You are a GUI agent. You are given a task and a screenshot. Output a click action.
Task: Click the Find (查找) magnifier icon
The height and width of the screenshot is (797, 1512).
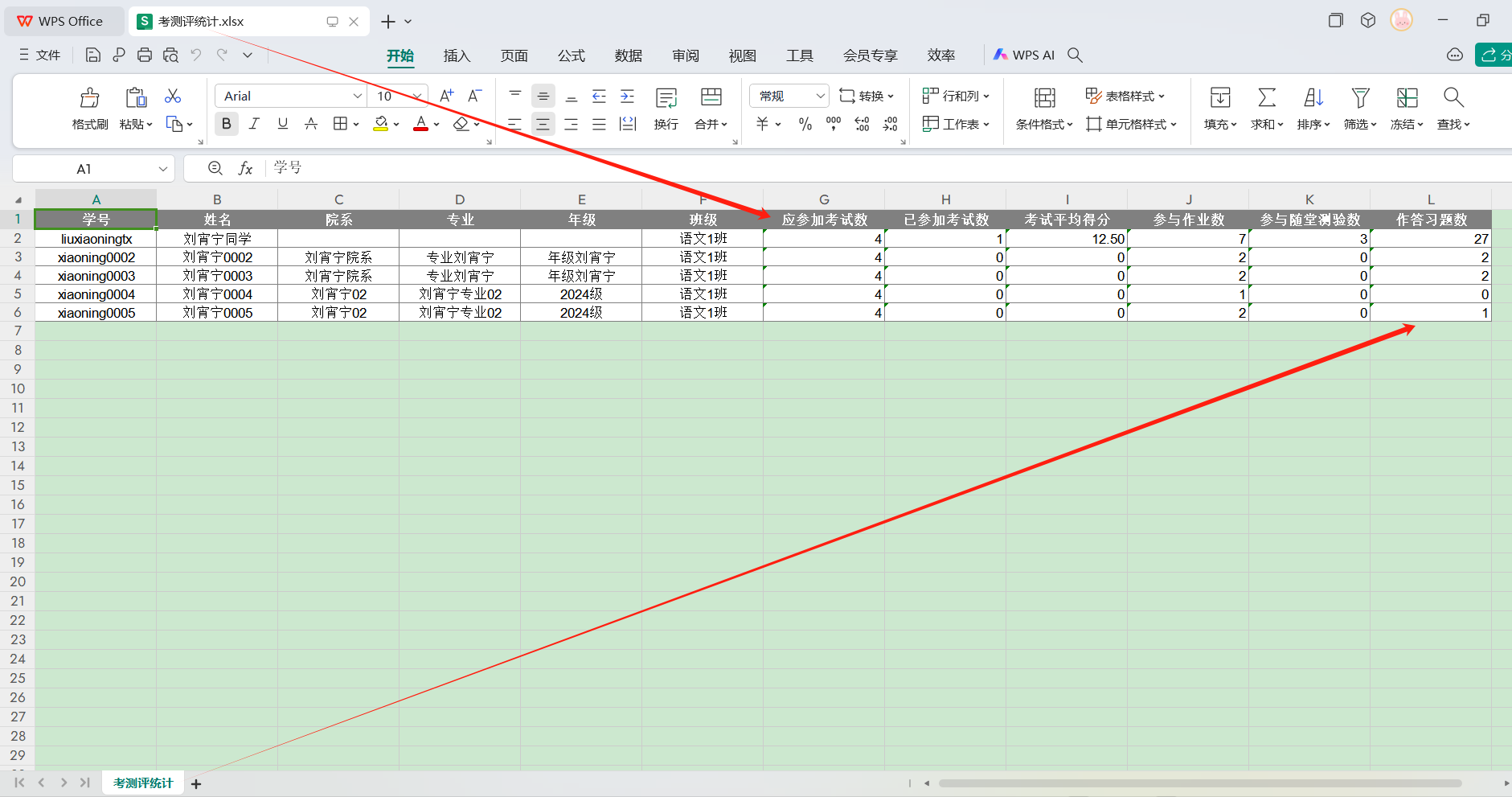point(1453,98)
